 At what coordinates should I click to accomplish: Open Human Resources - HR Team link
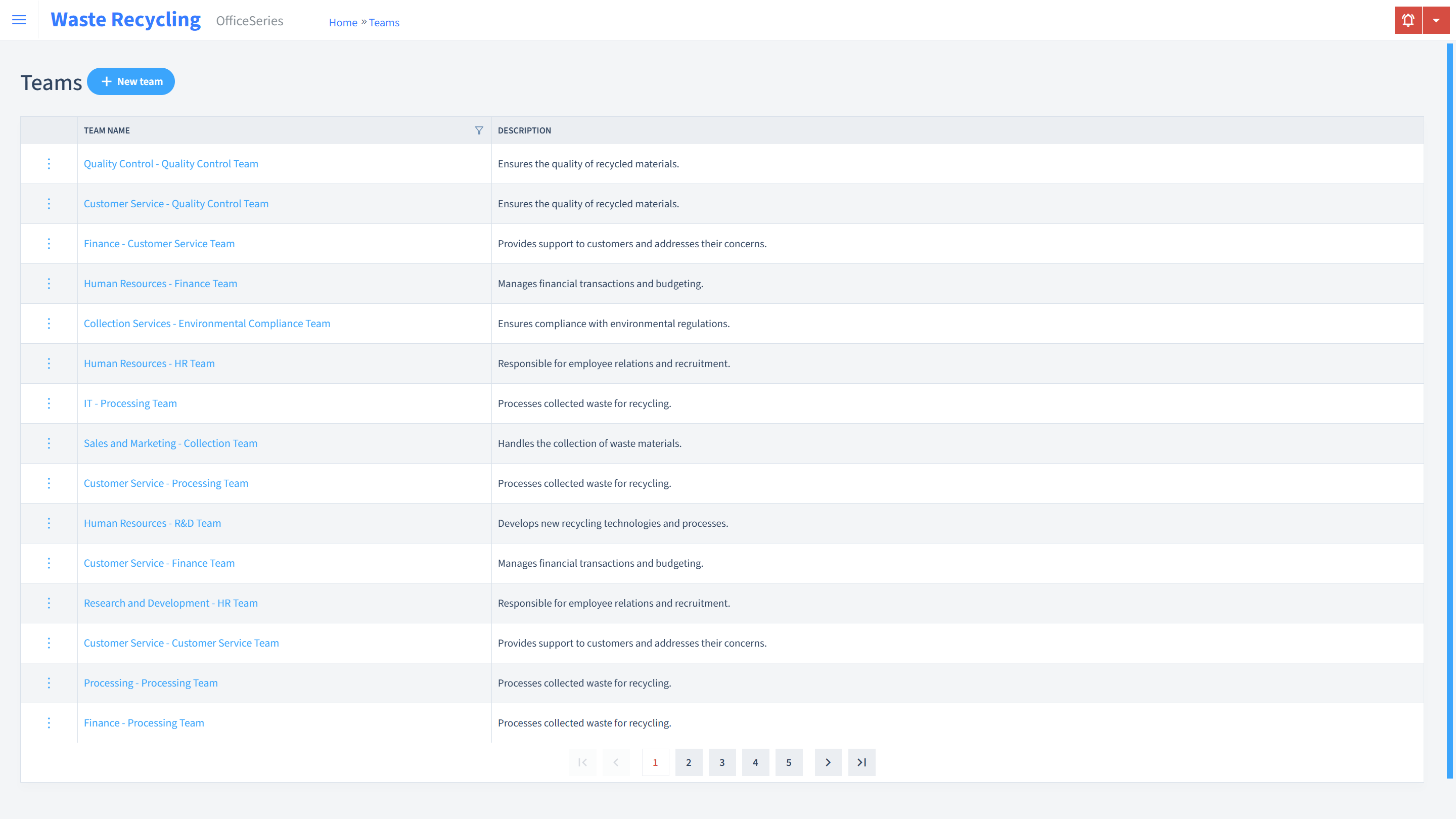click(149, 363)
